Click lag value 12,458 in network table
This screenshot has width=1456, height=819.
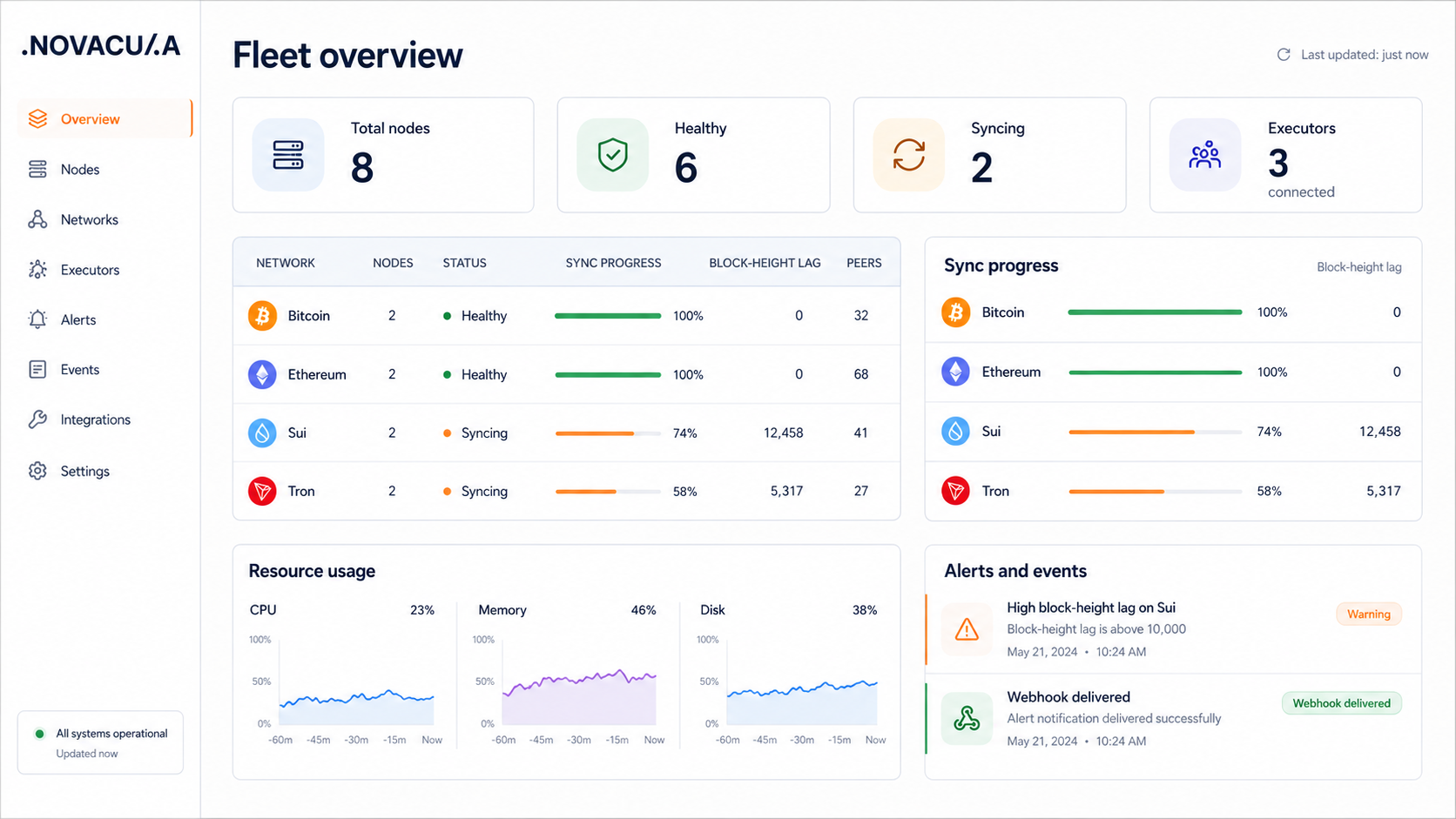[784, 433]
